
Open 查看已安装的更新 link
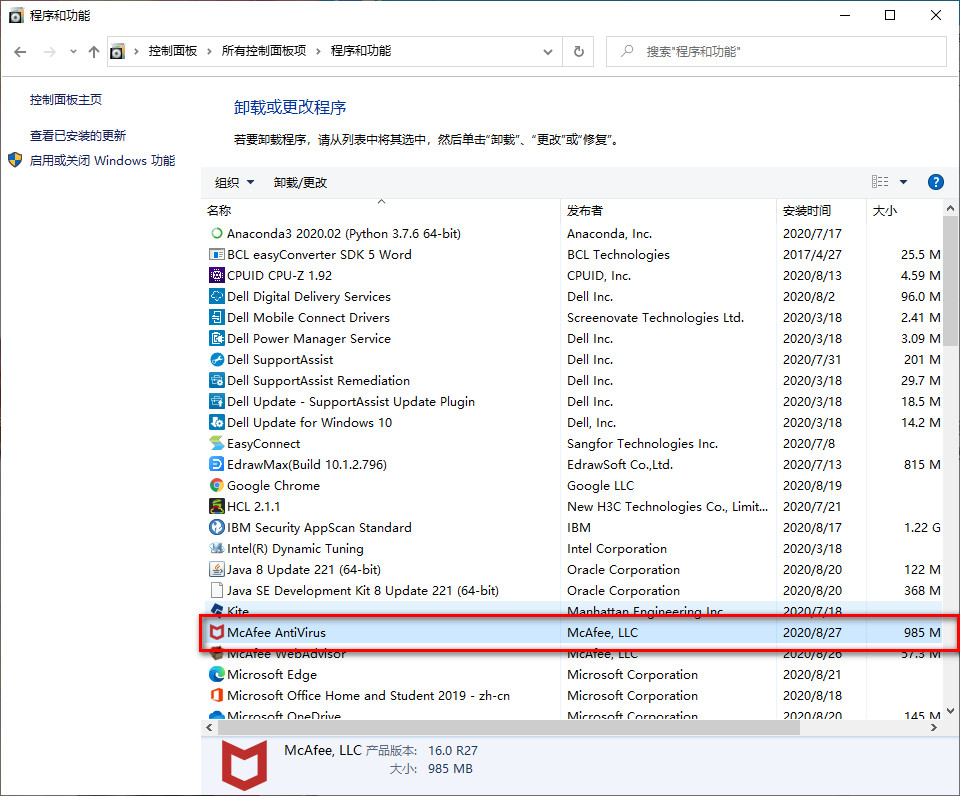[78, 135]
